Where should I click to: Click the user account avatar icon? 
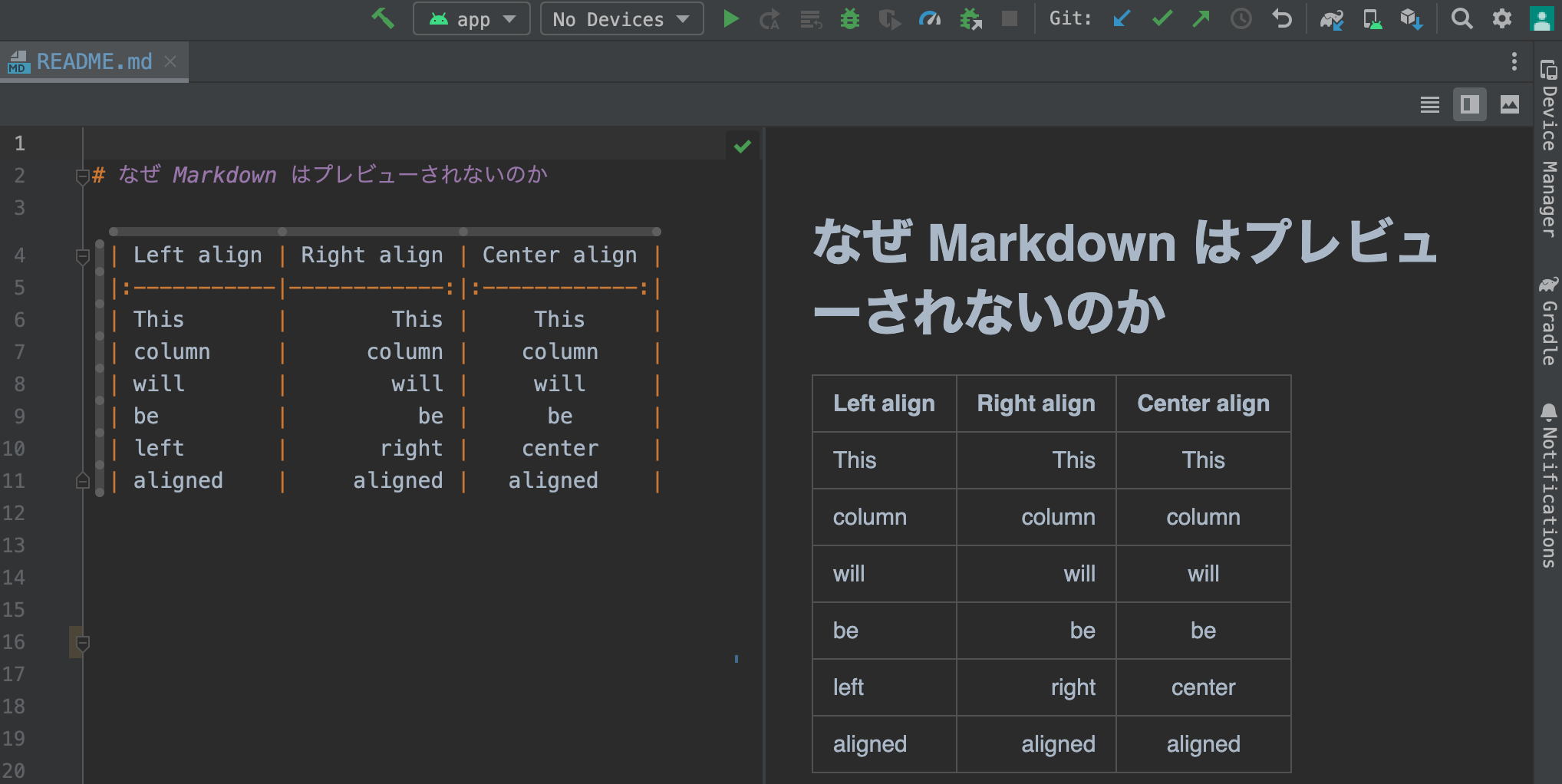[1541, 18]
